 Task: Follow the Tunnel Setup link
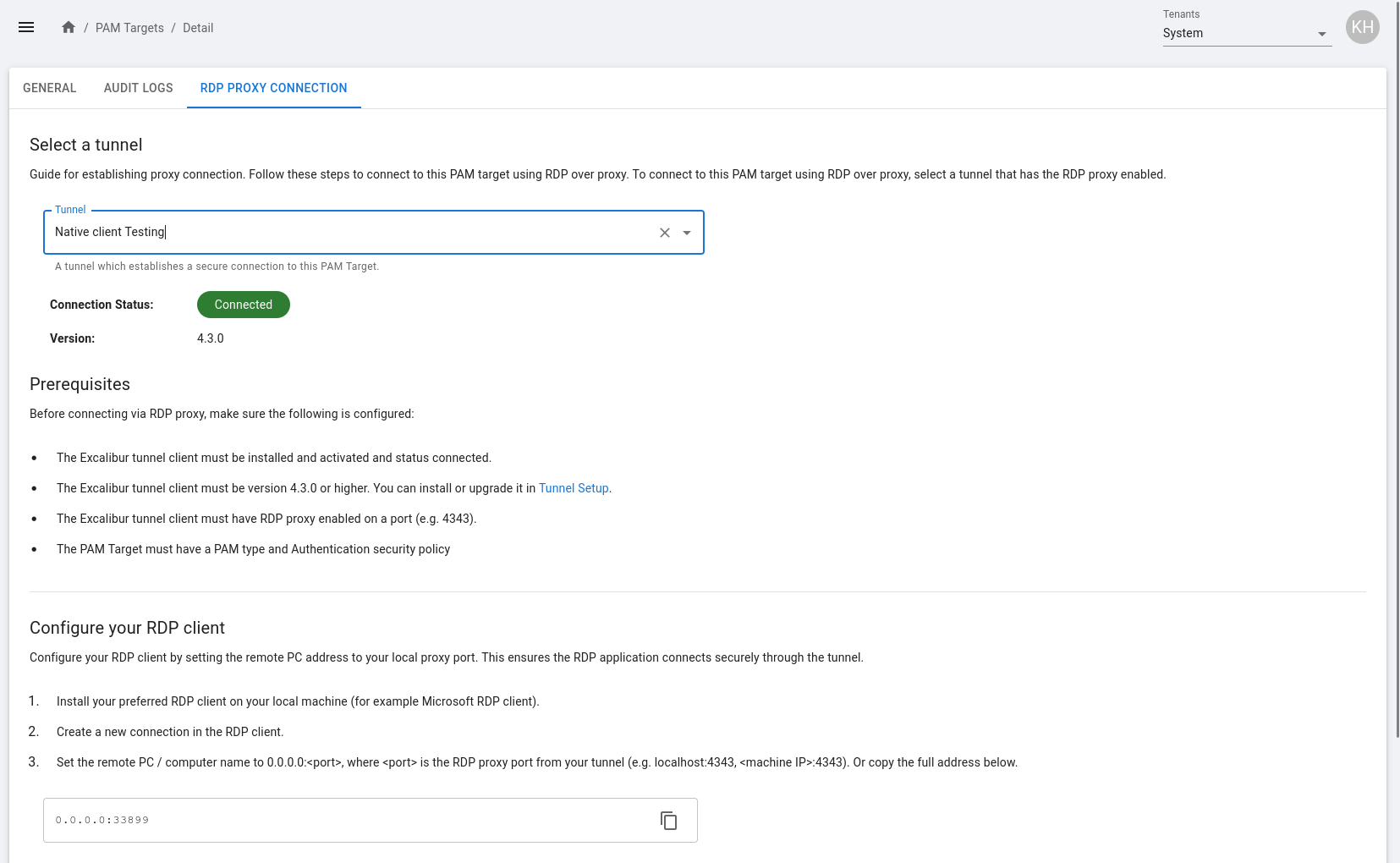[x=574, y=488]
